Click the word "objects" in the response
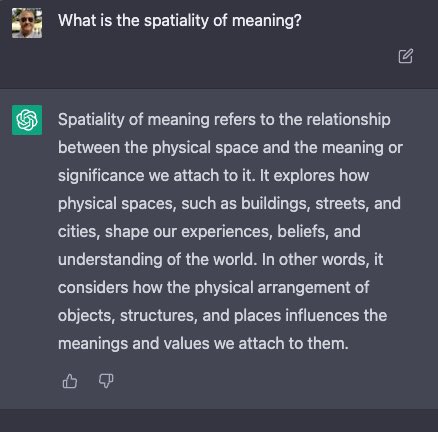This screenshot has height=432, width=438. coord(86,316)
